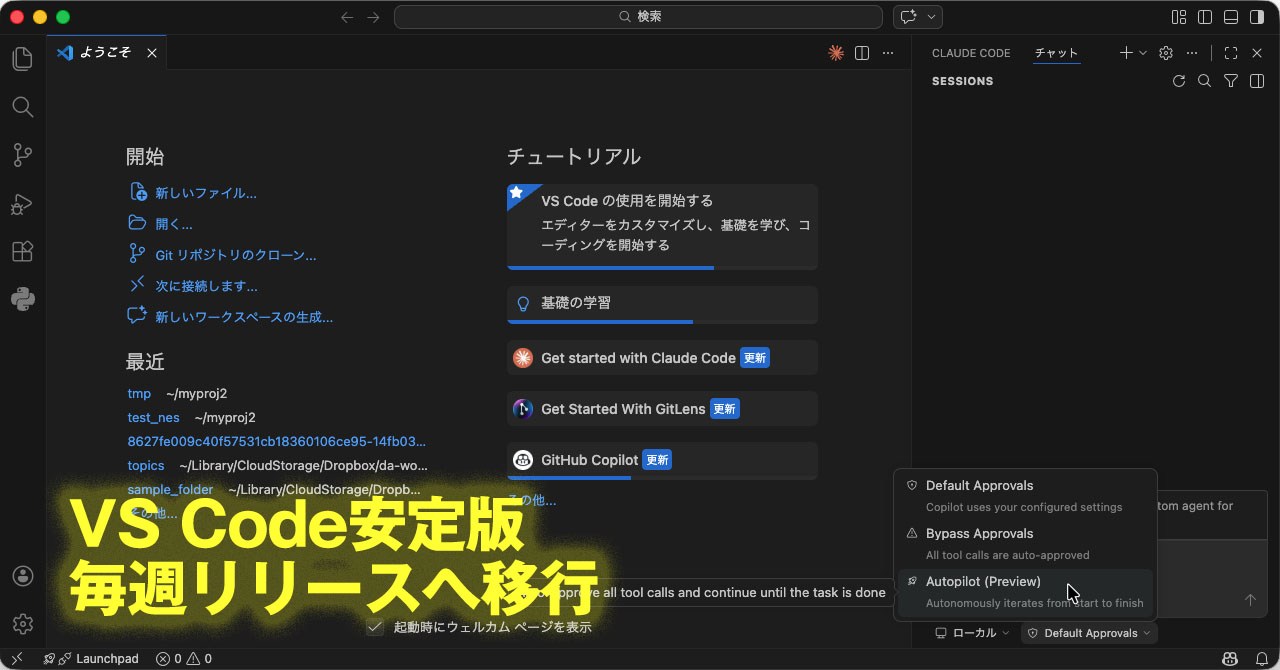Open the remote window indicator
The width and height of the screenshot is (1280, 670).
point(17,659)
